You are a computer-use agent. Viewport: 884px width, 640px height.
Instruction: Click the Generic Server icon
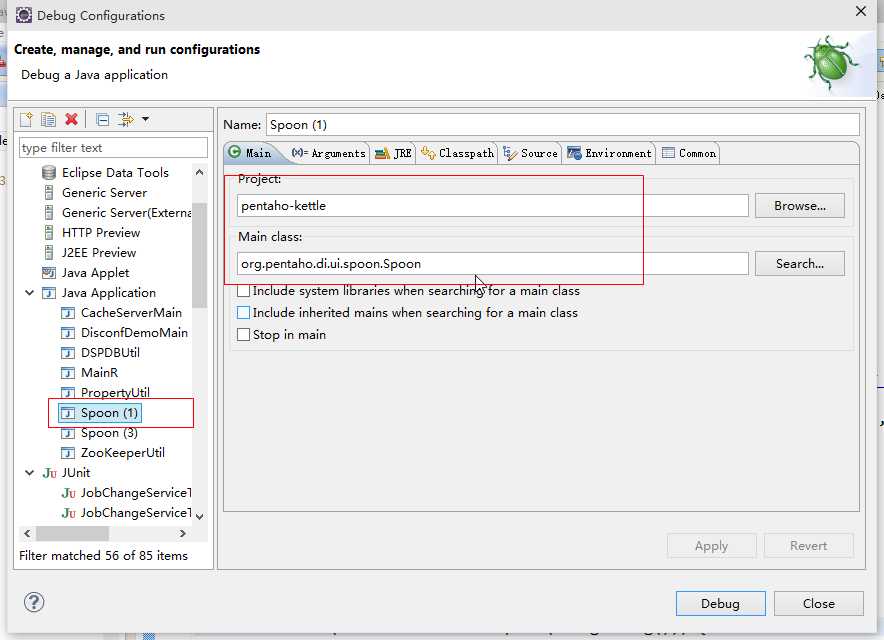[x=49, y=193]
